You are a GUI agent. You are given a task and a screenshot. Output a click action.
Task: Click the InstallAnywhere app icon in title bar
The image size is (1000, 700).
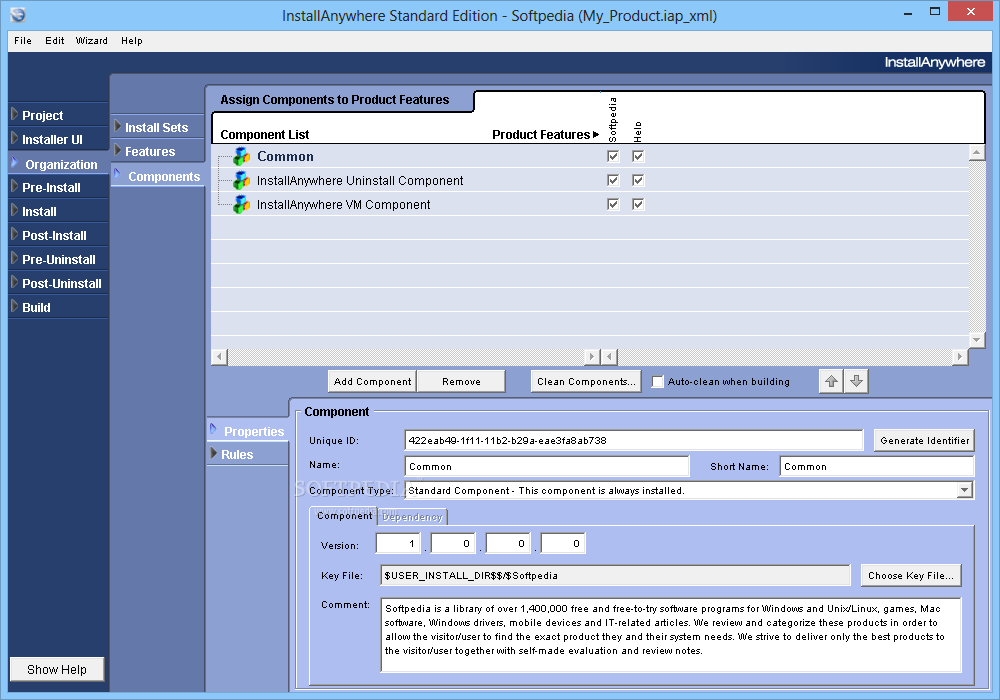click(x=18, y=14)
